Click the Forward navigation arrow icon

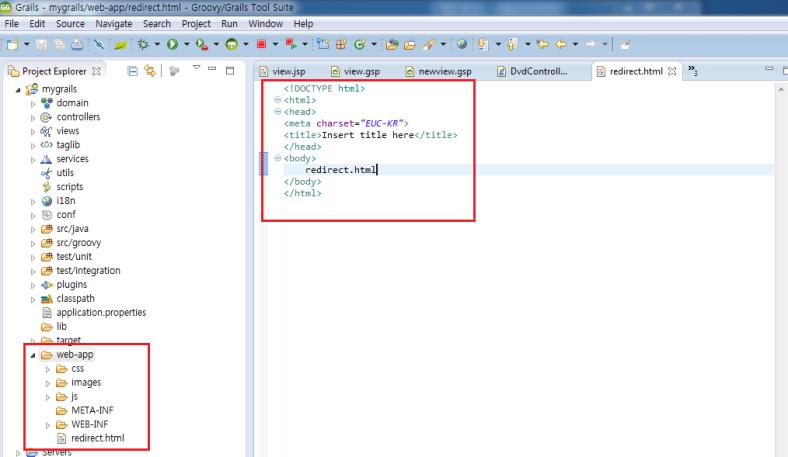coord(591,44)
